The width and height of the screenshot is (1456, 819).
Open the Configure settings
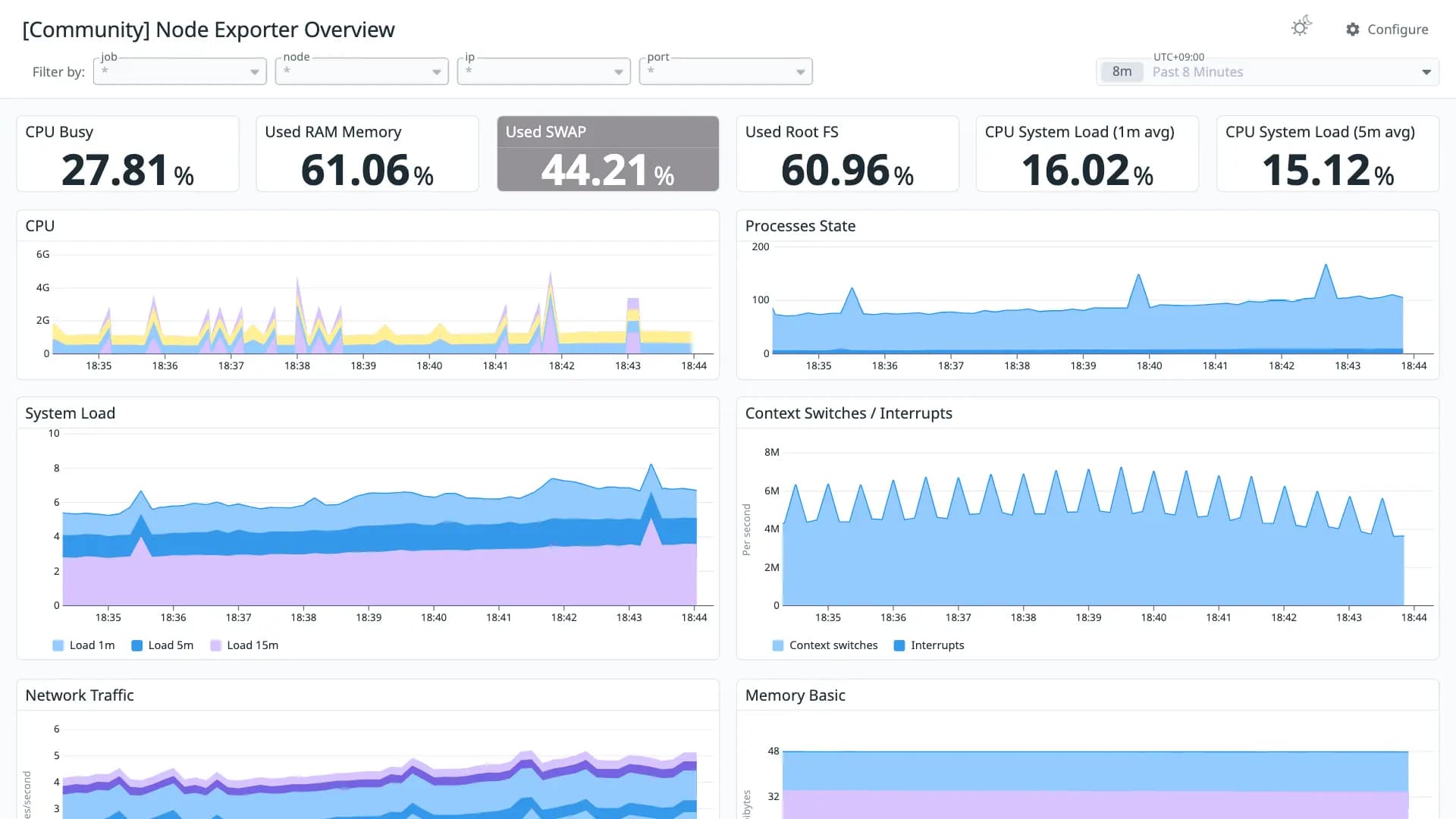1387,29
